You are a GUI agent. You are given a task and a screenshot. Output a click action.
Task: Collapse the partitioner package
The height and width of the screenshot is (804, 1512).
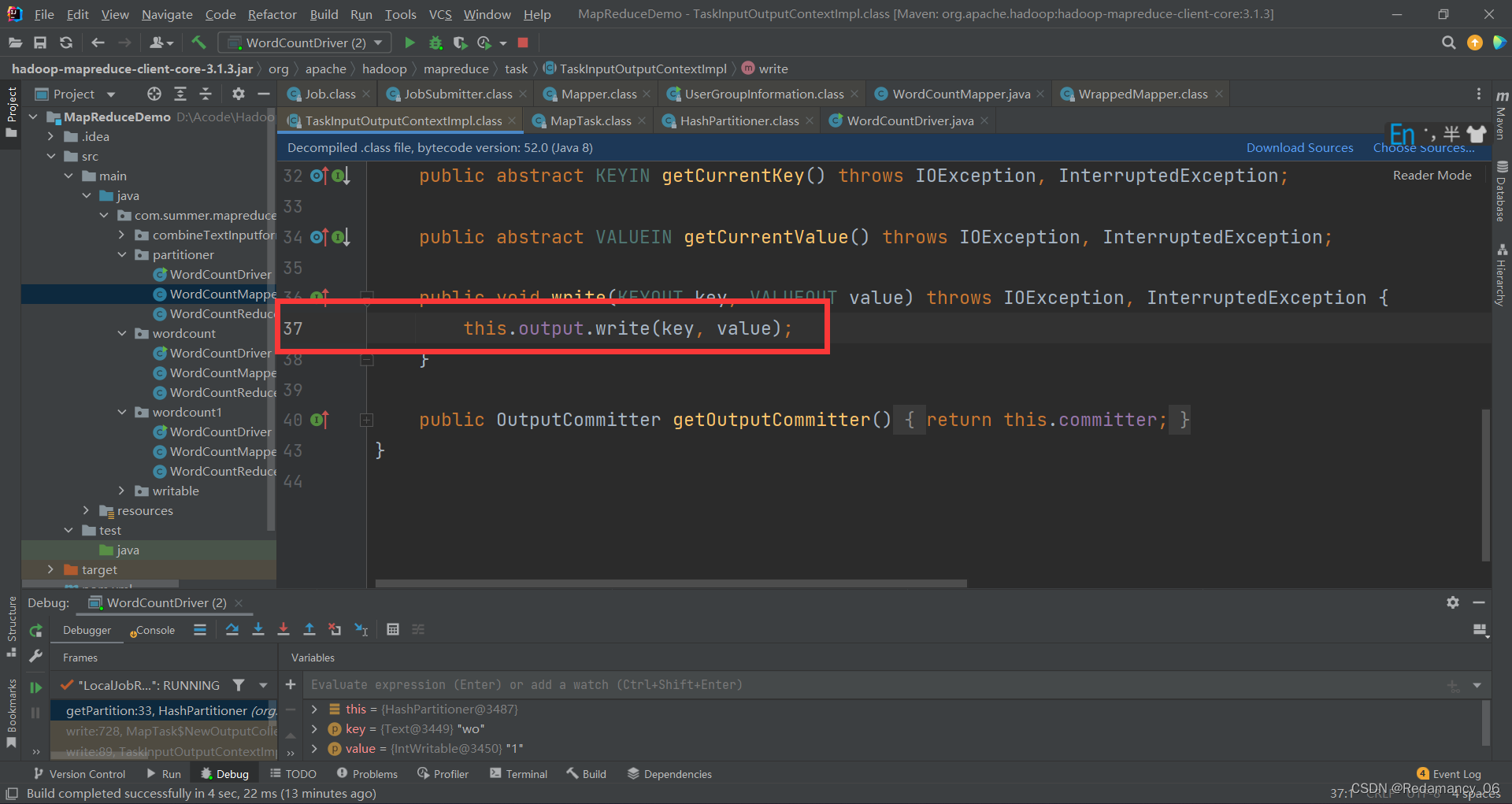tap(122, 254)
